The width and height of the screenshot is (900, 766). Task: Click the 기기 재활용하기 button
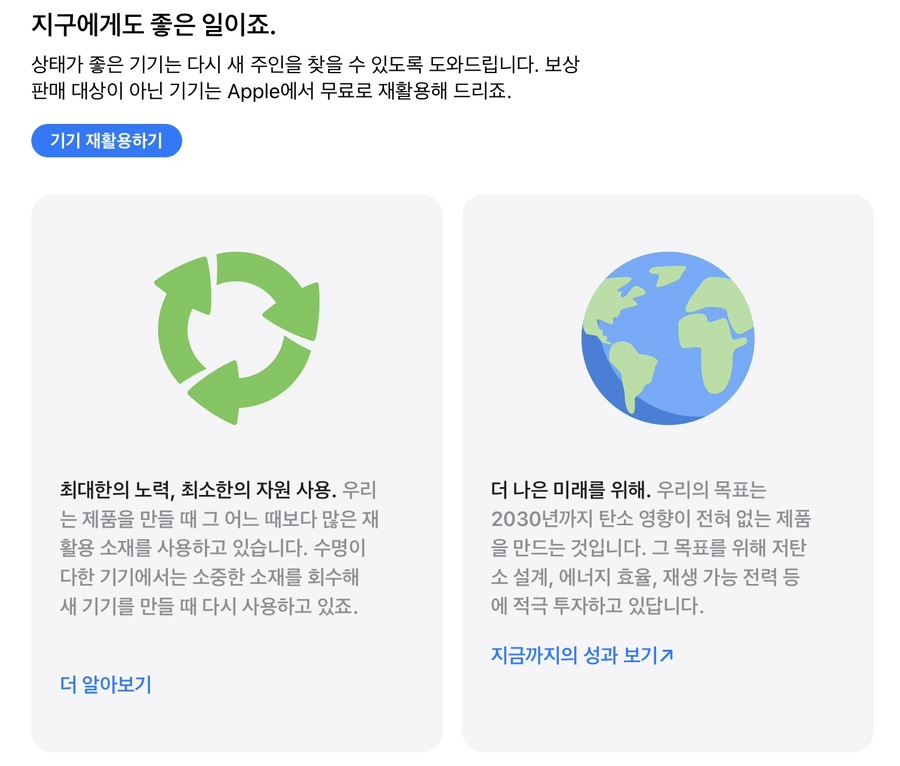point(106,141)
